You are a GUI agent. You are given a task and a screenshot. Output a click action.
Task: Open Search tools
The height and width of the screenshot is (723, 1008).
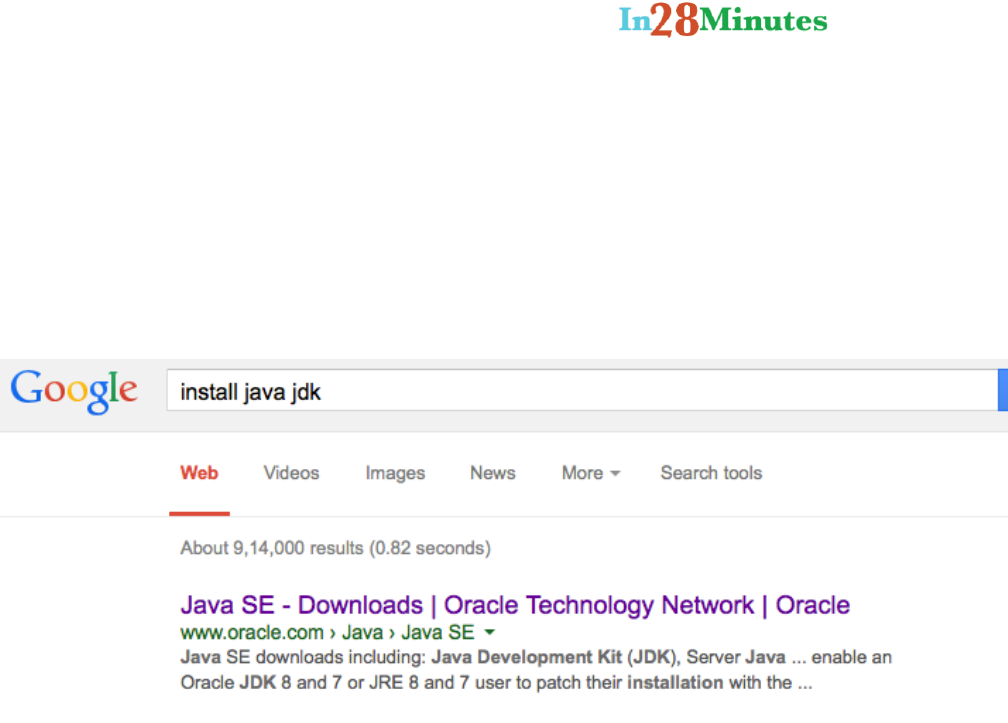click(x=711, y=473)
